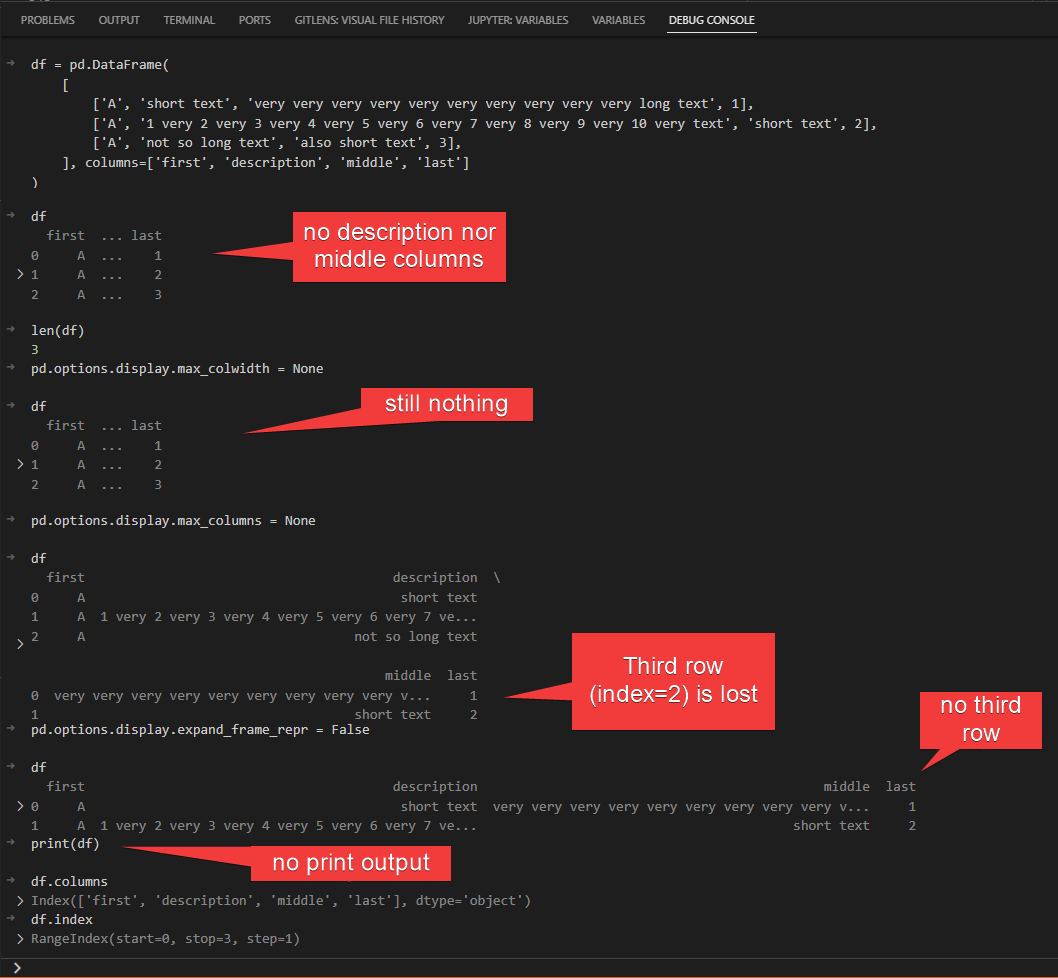Expand the chevron beside the RangeIndex output
Image resolution: width=1058 pixels, height=978 pixels.
point(20,938)
